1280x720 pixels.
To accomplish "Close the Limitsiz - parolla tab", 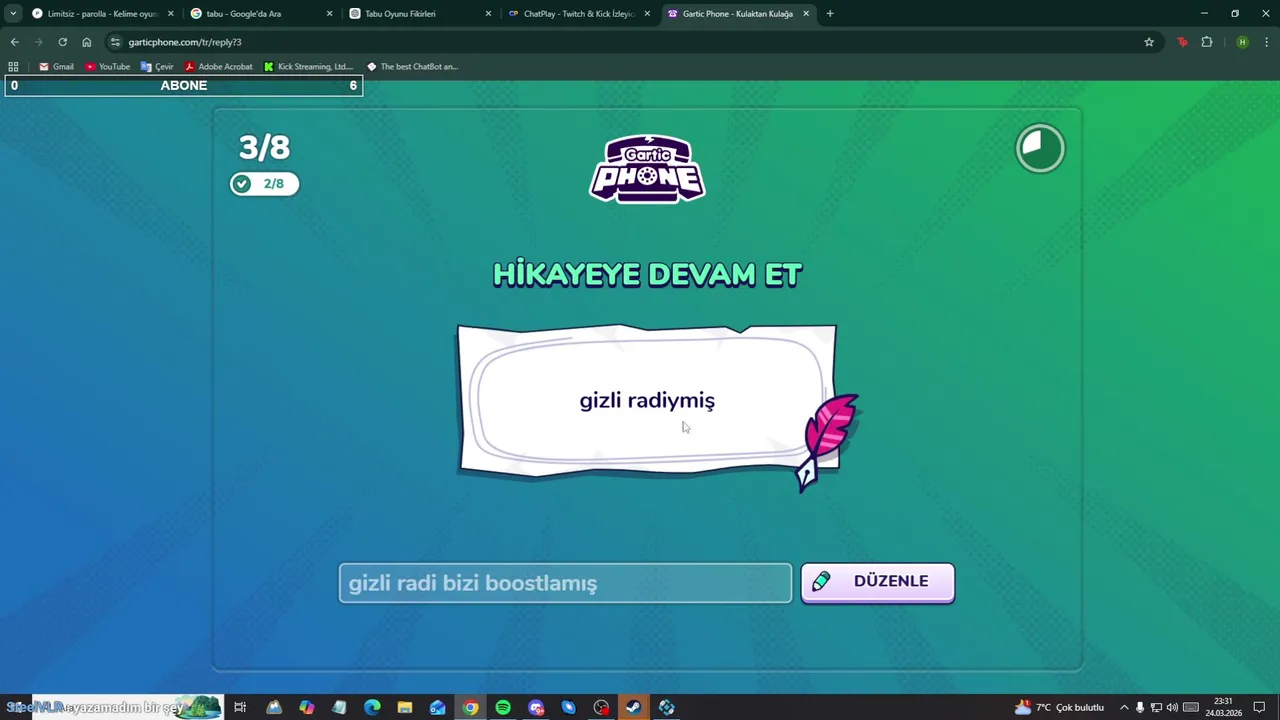I will coord(170,14).
